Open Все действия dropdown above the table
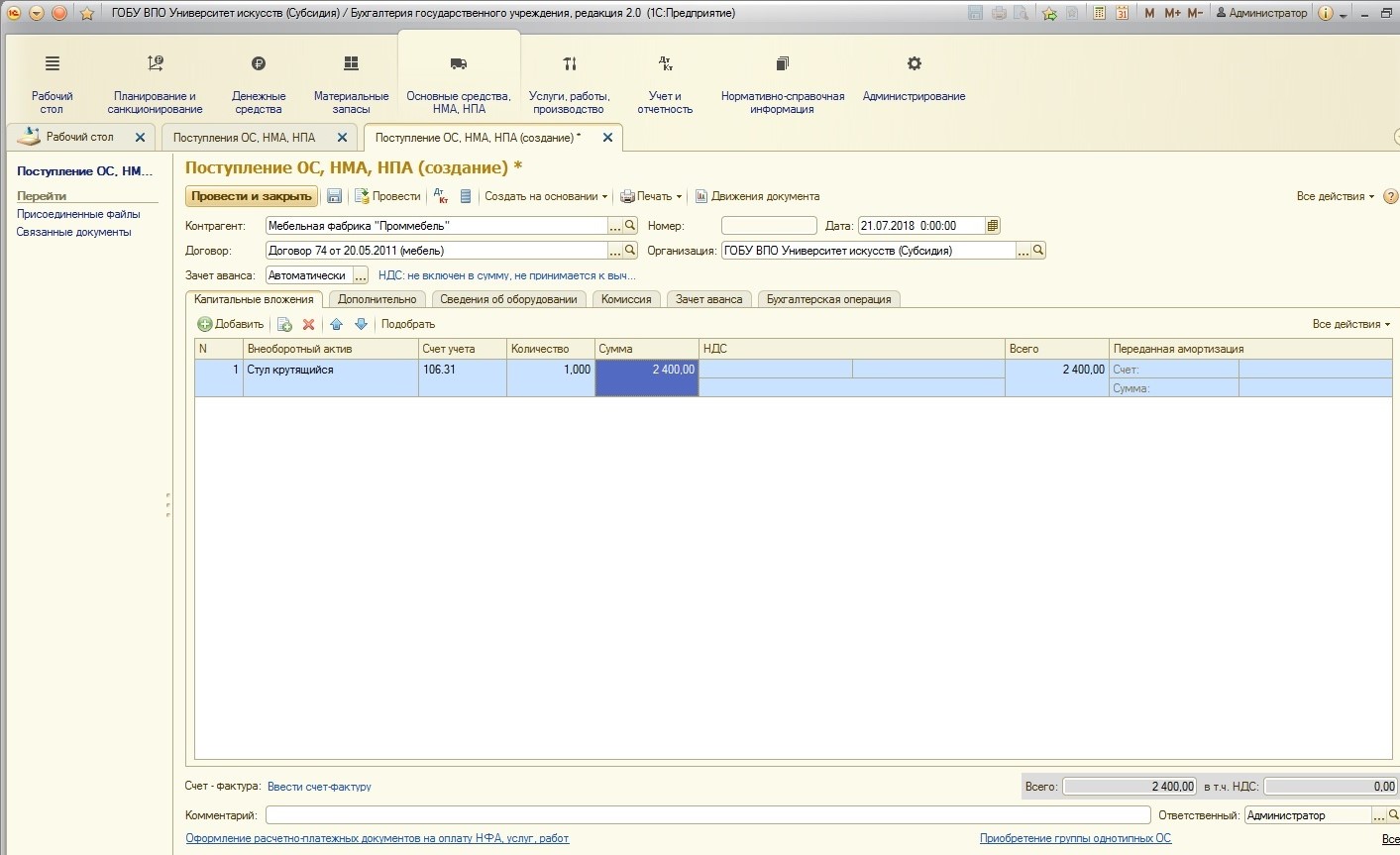 point(1350,324)
